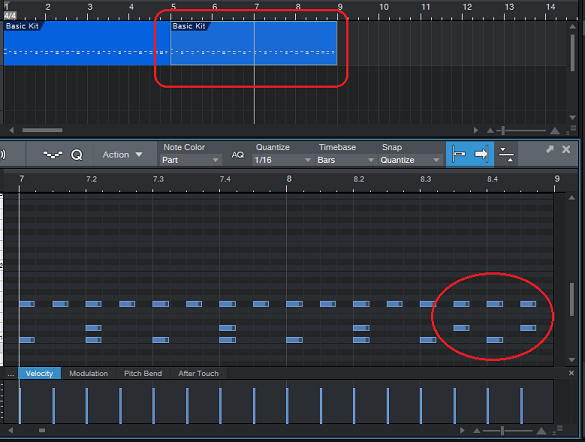This screenshot has width=585, height=442.
Task: Select the middle-row note at position 7.4
Action: (227, 328)
